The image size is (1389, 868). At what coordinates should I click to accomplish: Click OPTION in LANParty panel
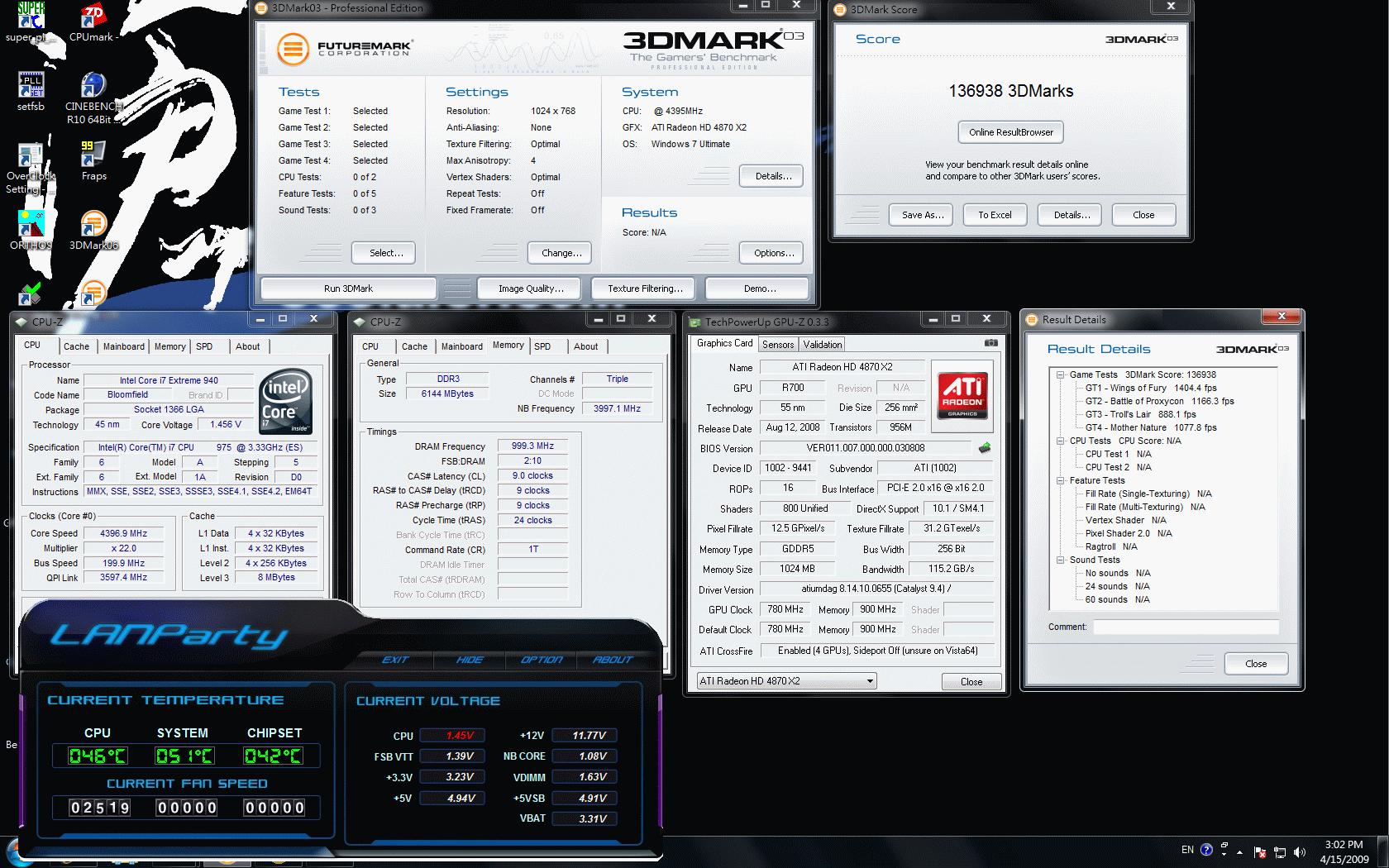tap(542, 660)
